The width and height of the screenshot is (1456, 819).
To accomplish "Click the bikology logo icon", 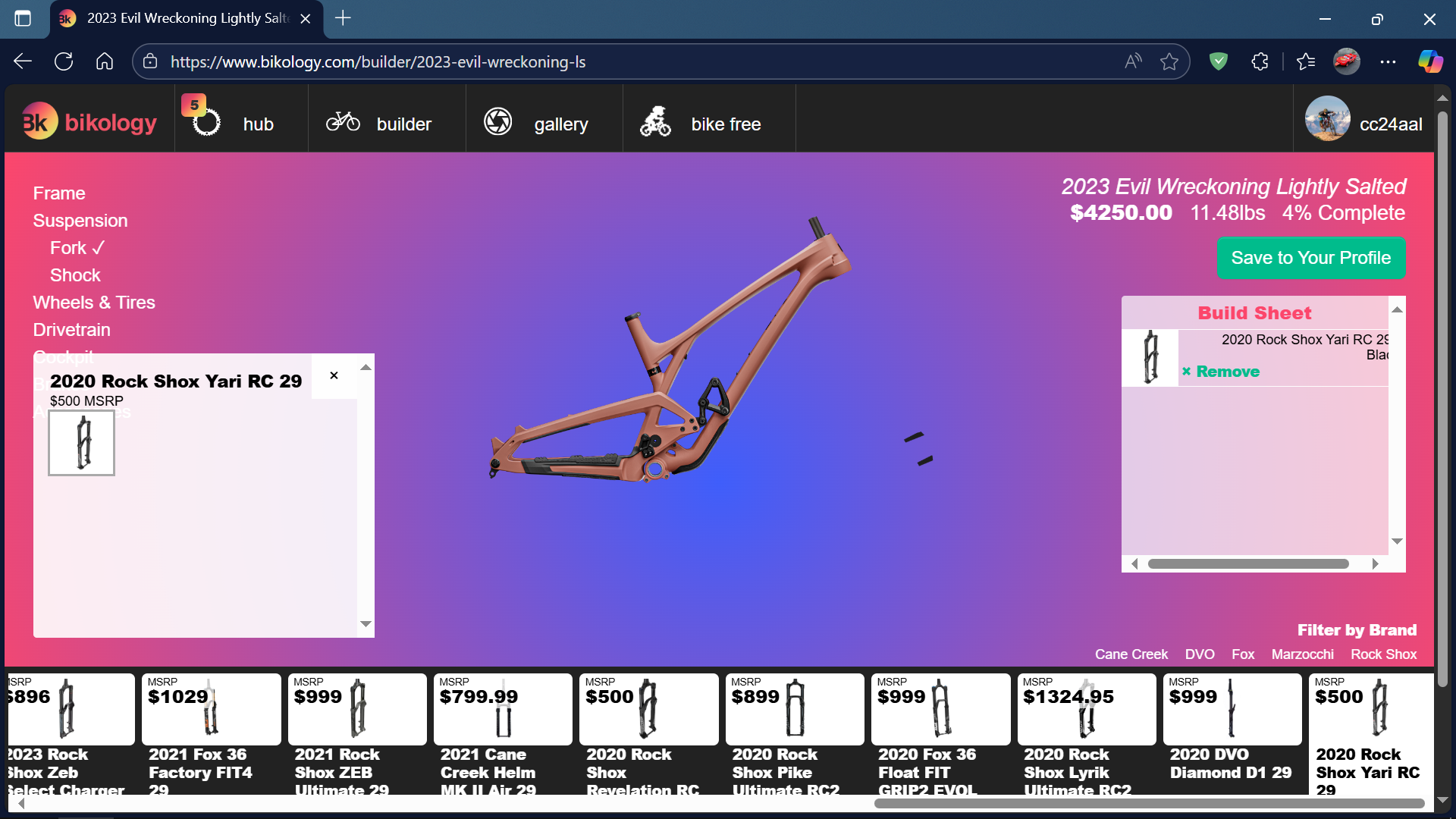I will point(39,121).
